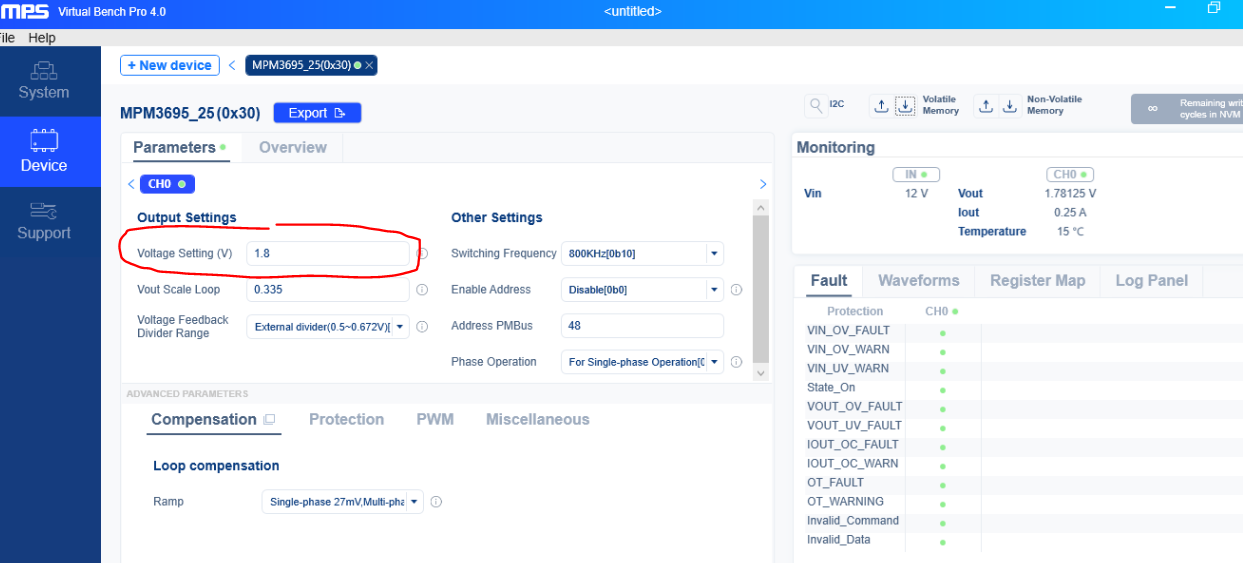Open Phase Operation dropdown
This screenshot has height=563, width=1243.
(x=642, y=362)
